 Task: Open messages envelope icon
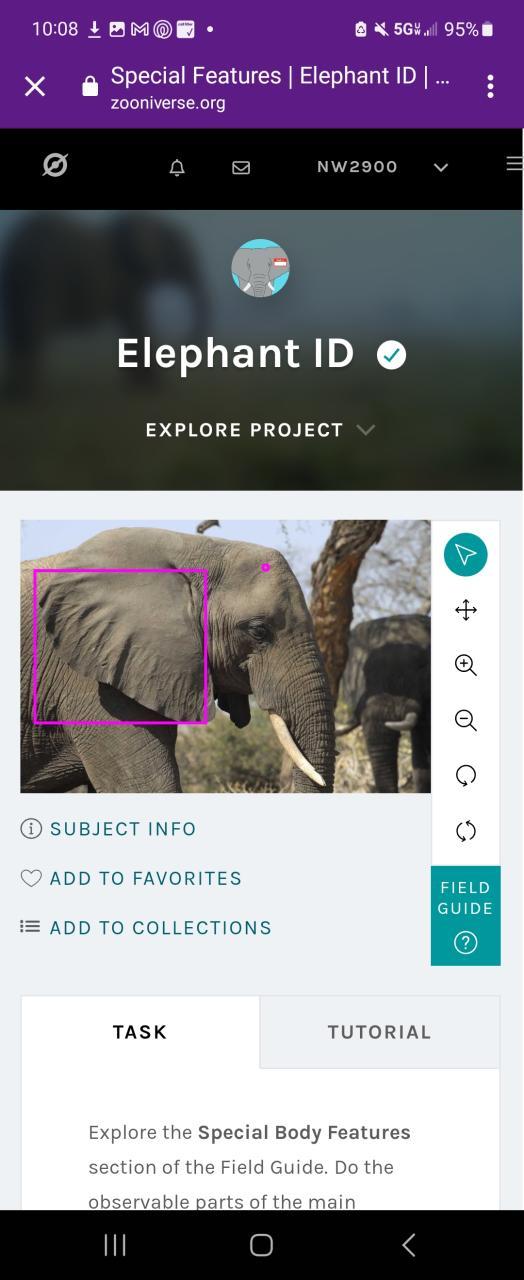click(241, 168)
